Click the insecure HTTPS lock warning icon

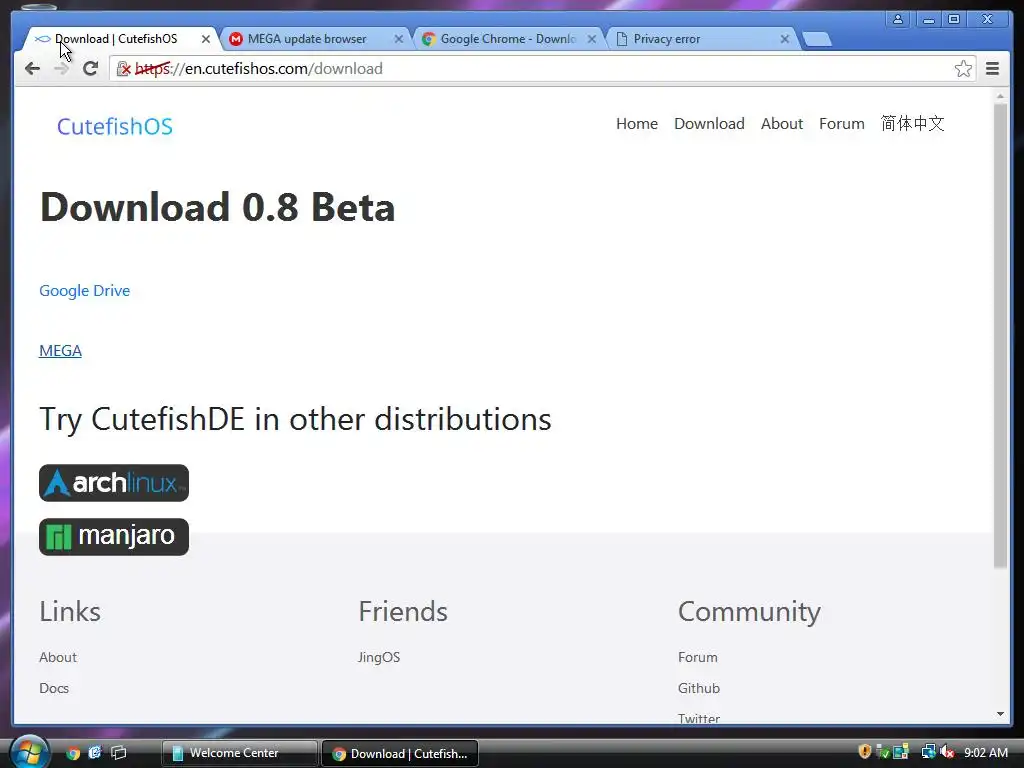(x=123, y=69)
